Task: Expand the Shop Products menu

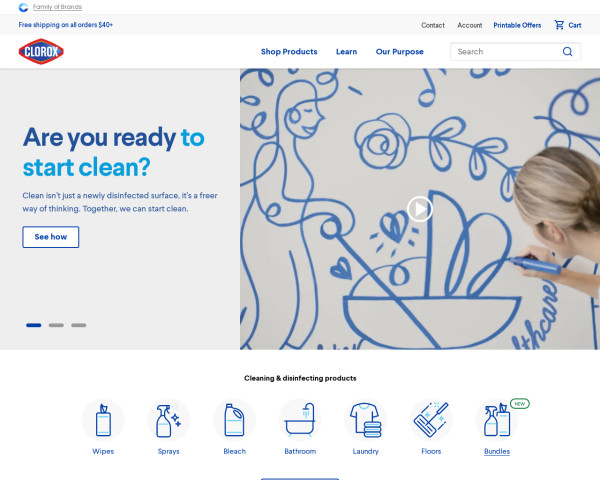Action: point(289,52)
